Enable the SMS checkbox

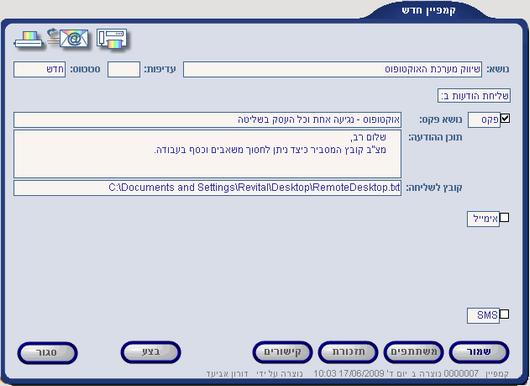(x=504, y=314)
